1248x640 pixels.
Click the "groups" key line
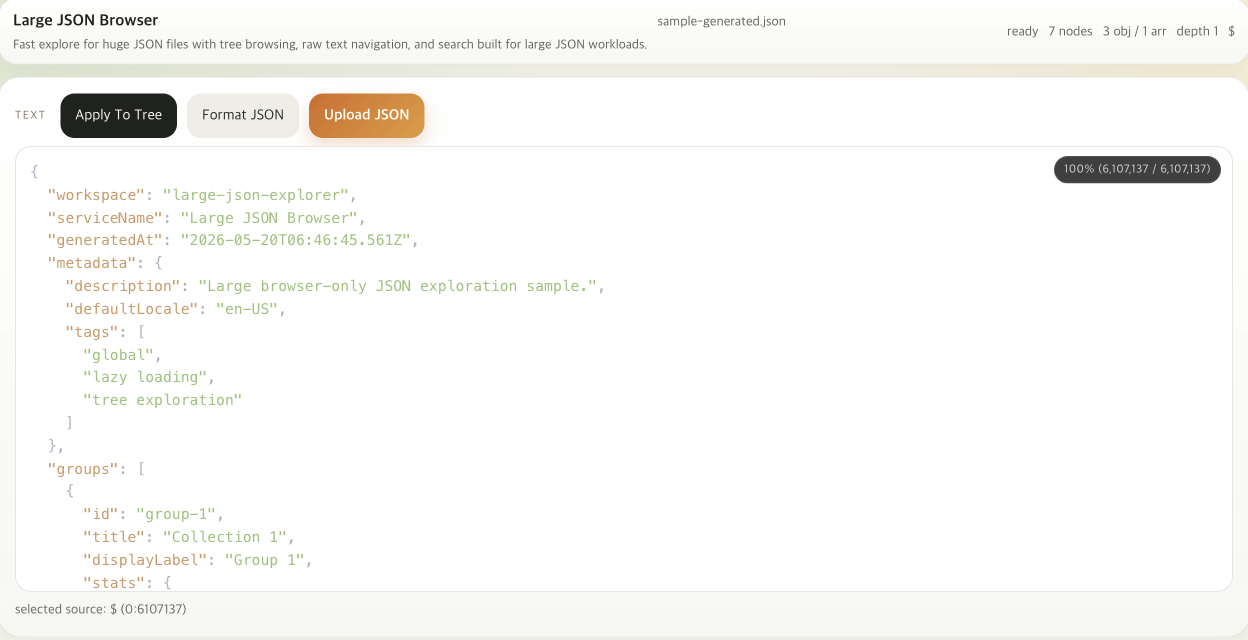(x=96, y=468)
